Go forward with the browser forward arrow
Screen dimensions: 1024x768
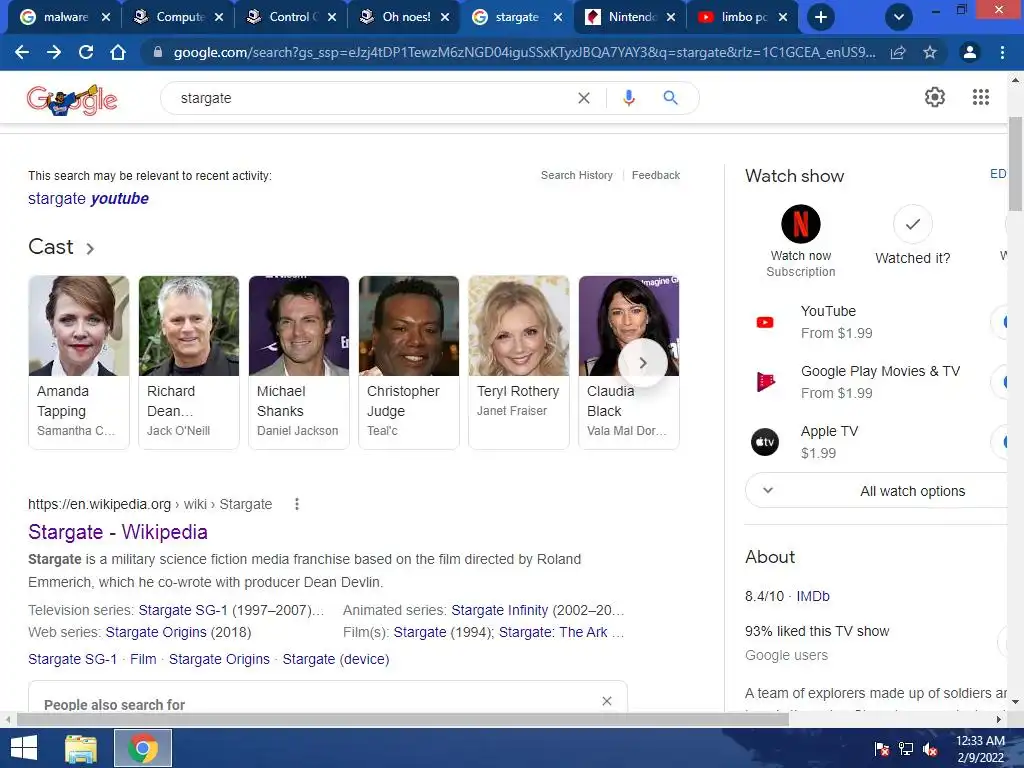click(54, 52)
